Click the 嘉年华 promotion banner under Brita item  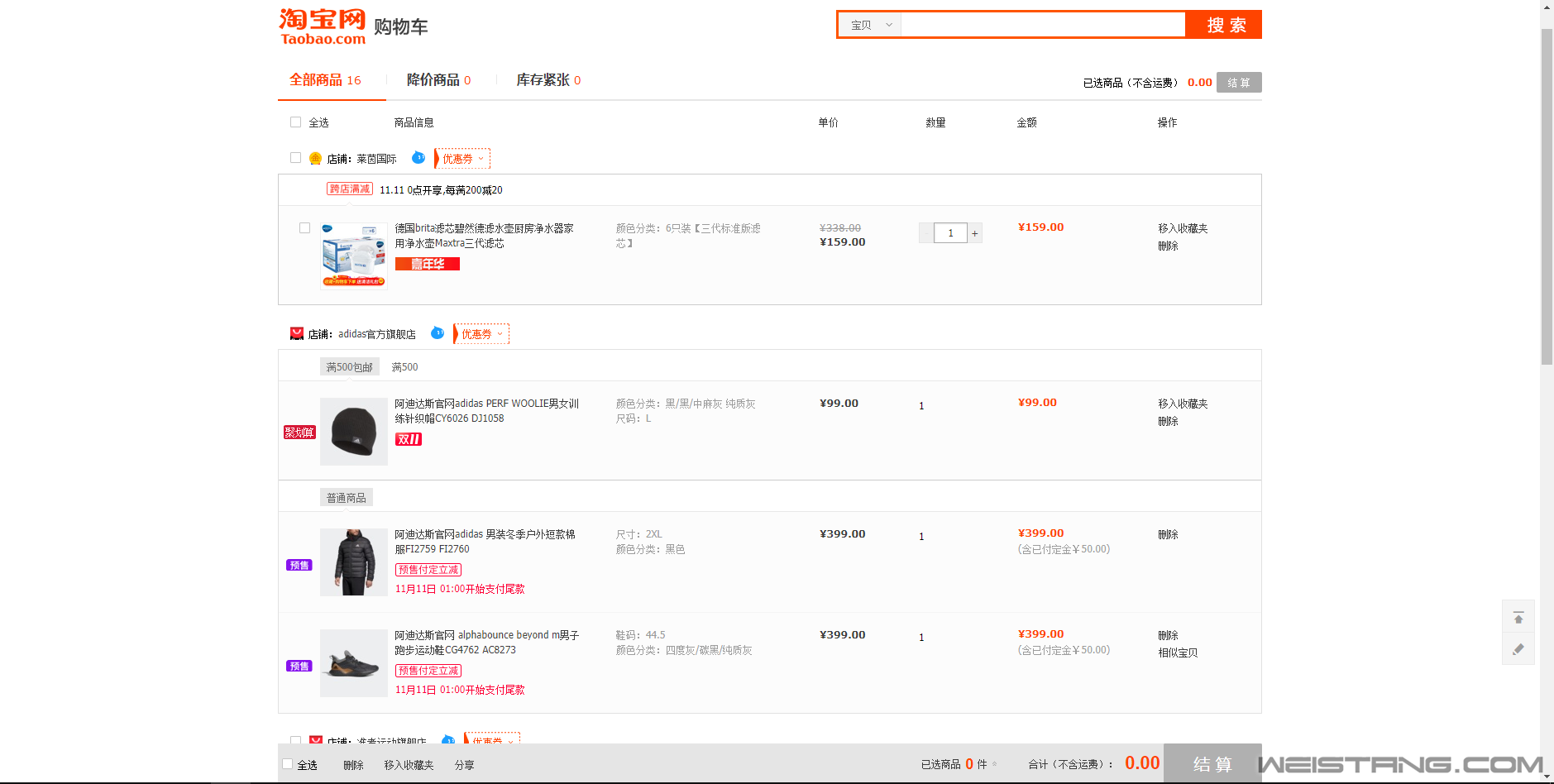[428, 264]
